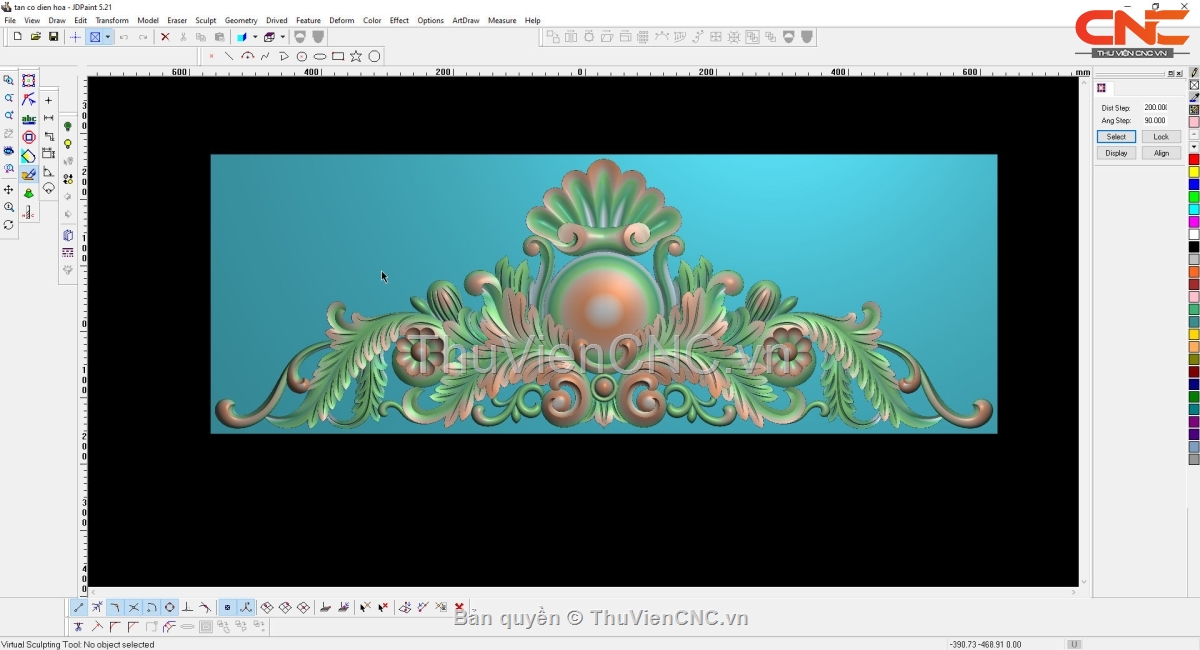Click the Lock button
The width and height of the screenshot is (1200, 650).
pyautogui.click(x=1161, y=137)
